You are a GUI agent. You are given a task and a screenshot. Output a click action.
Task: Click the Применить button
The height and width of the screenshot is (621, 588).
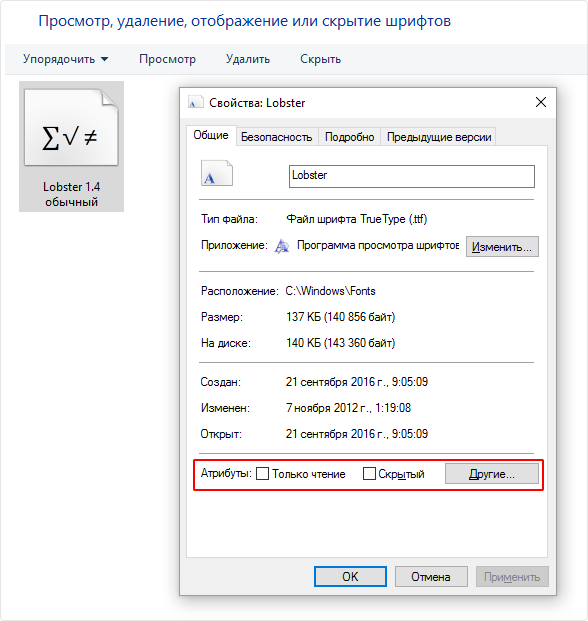point(512,577)
